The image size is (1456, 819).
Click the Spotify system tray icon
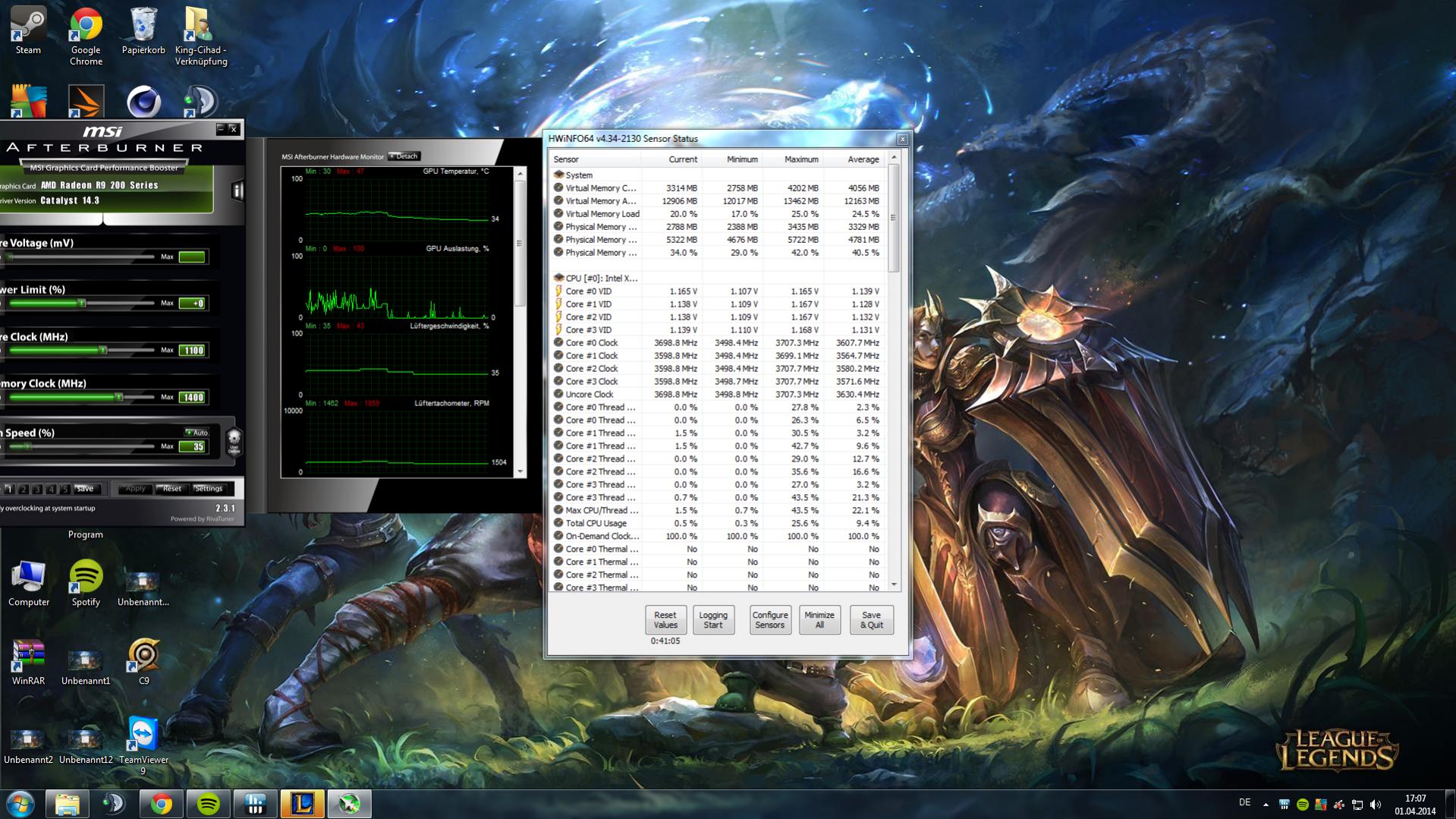(1303, 804)
